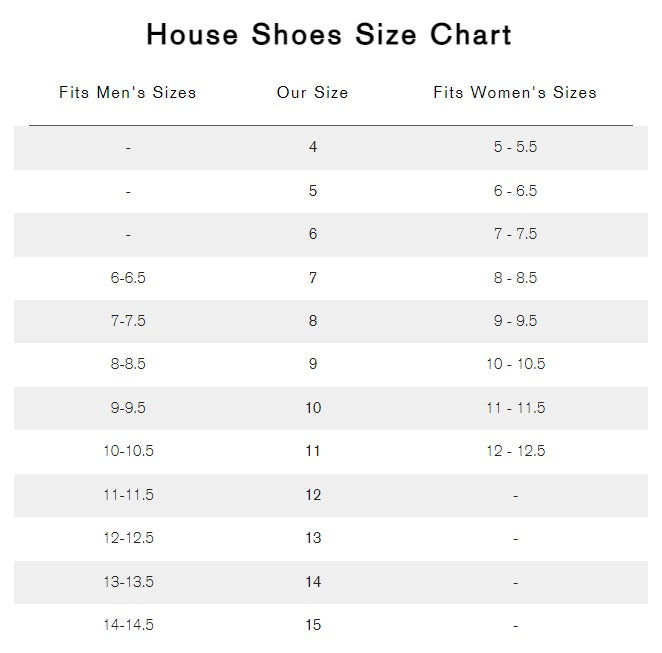
Task: Click size 4 in Our Size column
Action: (x=313, y=147)
